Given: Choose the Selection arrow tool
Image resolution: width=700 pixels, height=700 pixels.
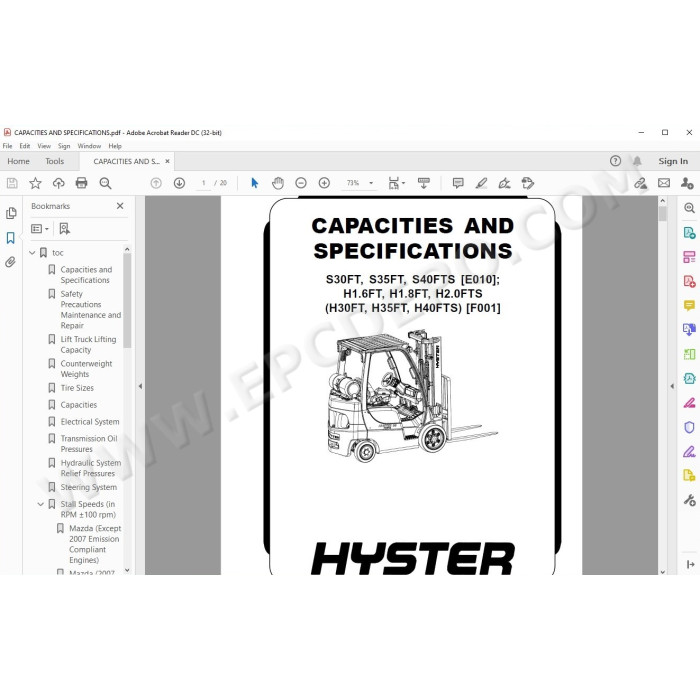Looking at the screenshot, I should tap(254, 183).
